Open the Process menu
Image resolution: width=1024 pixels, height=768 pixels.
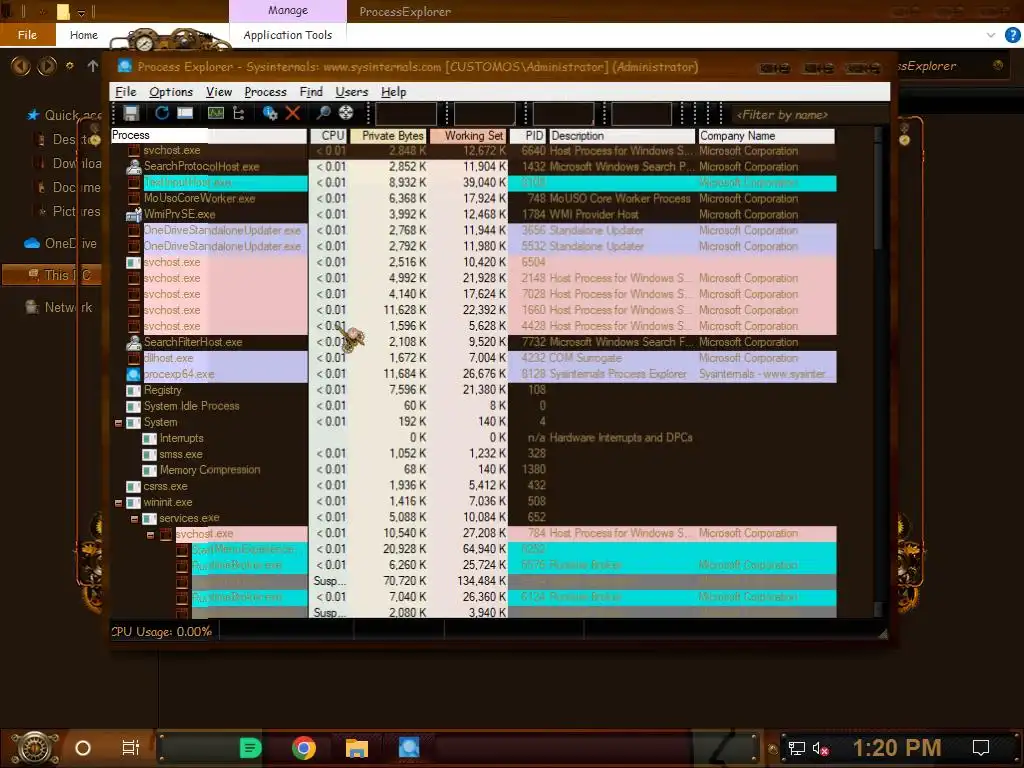click(x=265, y=92)
